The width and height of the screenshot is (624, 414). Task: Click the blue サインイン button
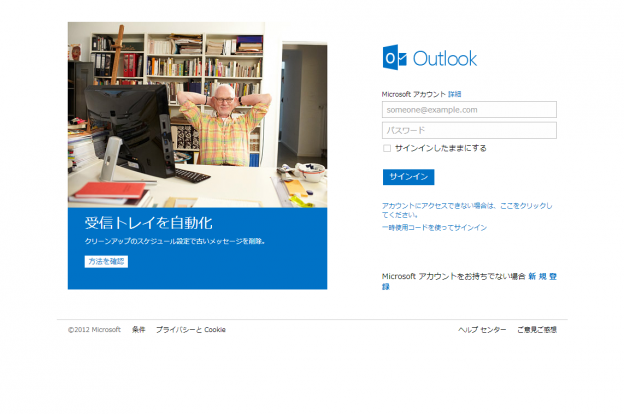pyautogui.click(x=408, y=177)
